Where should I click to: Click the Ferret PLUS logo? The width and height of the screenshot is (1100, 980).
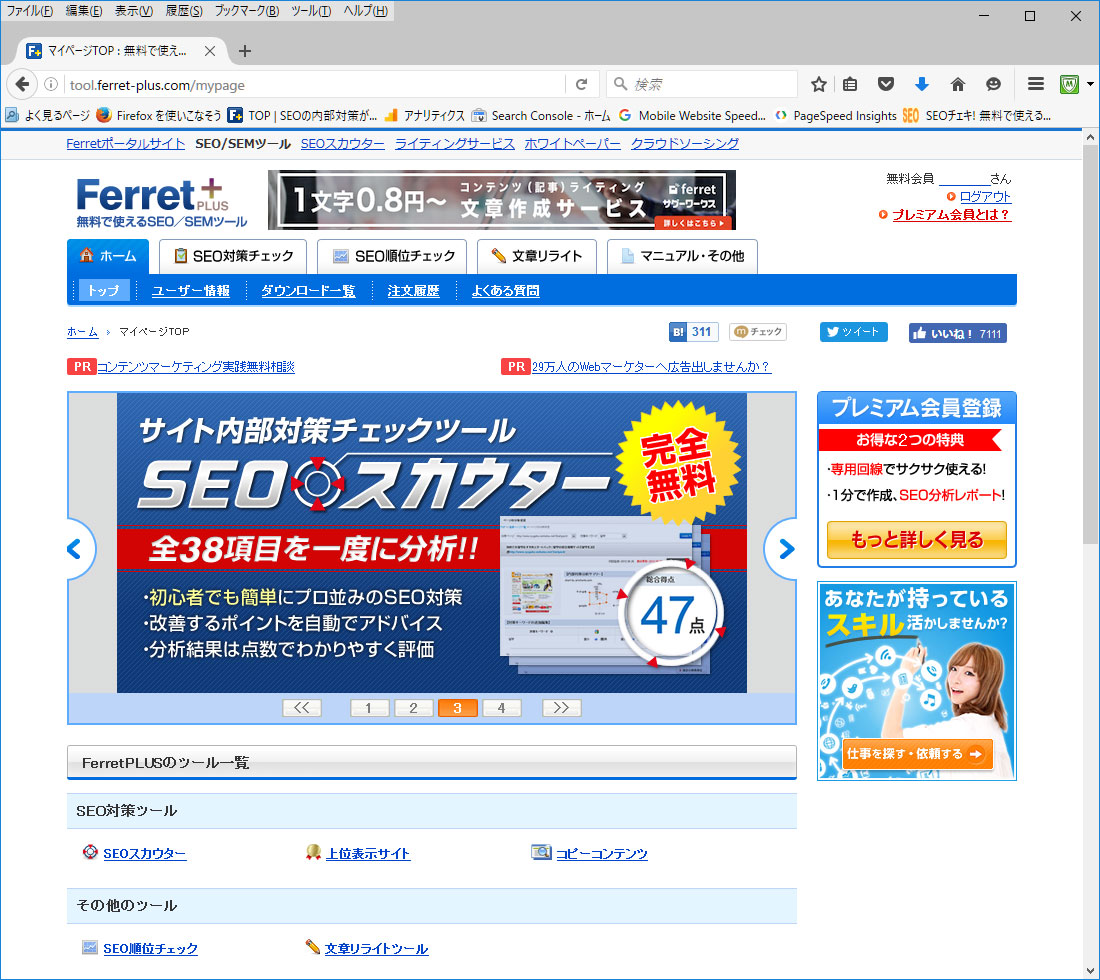[162, 202]
